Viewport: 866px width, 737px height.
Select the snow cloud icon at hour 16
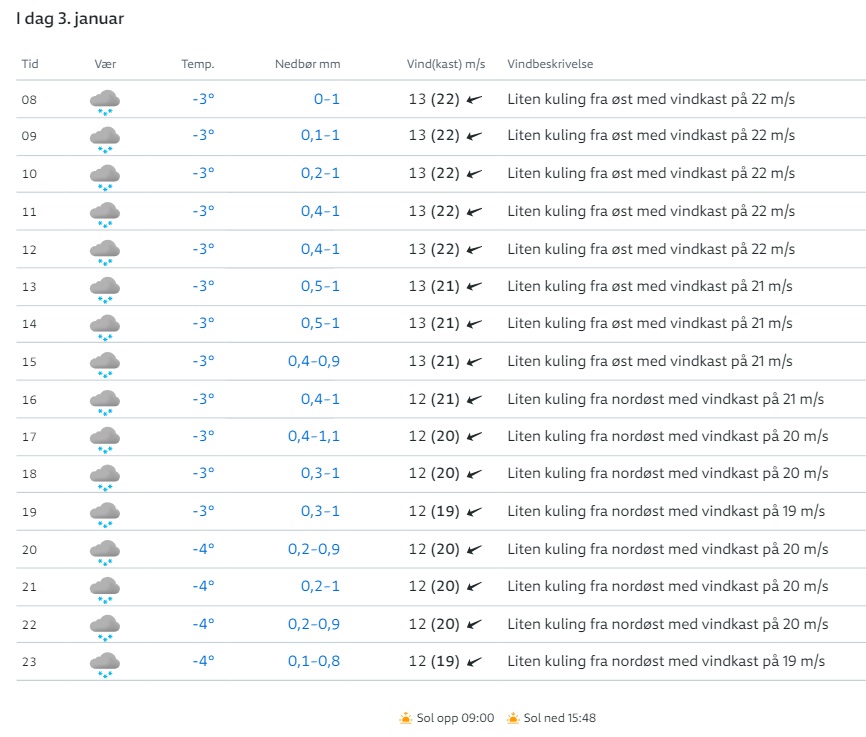pyautogui.click(x=105, y=401)
